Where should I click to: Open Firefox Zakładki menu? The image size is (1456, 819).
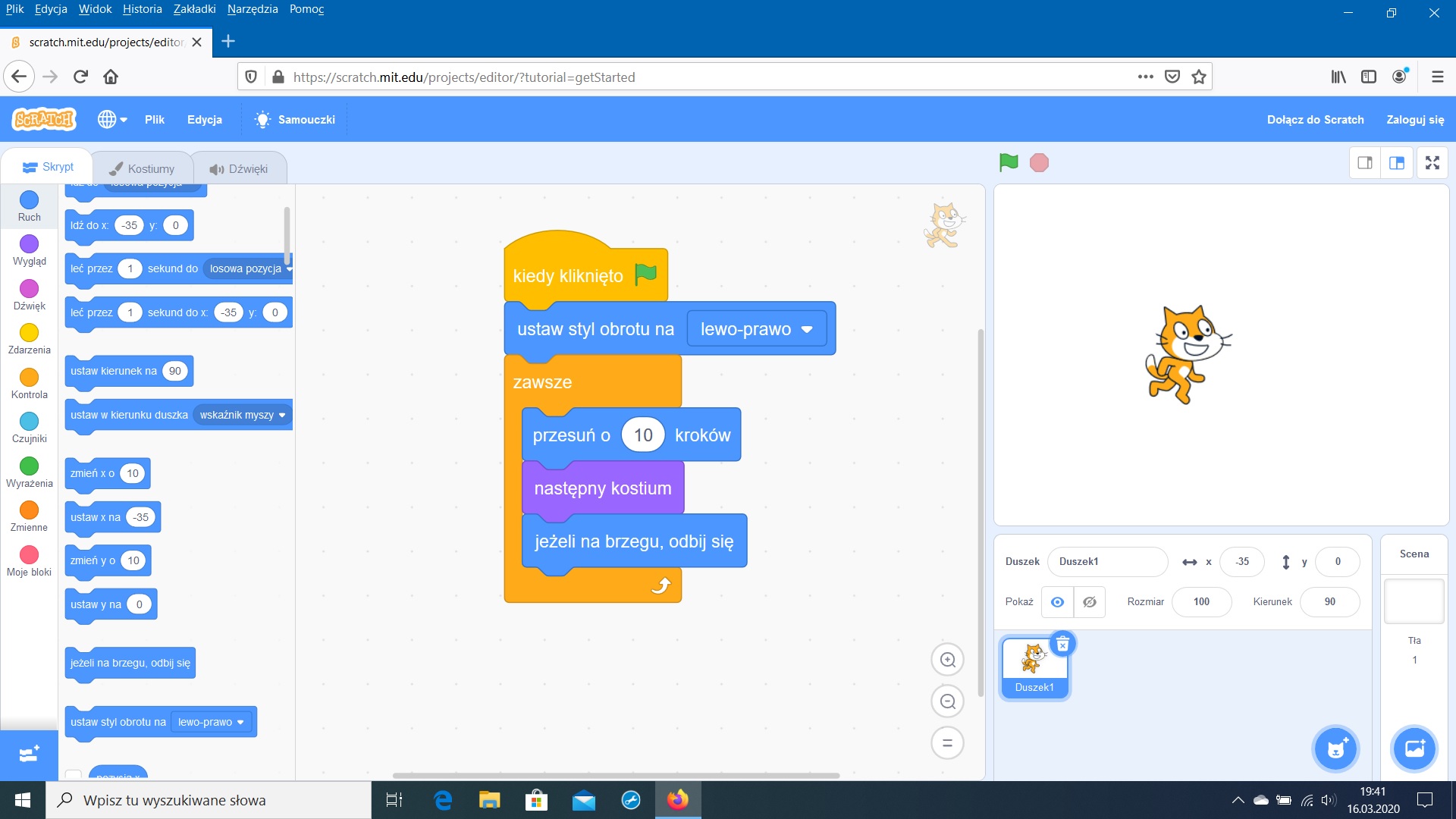coord(195,9)
